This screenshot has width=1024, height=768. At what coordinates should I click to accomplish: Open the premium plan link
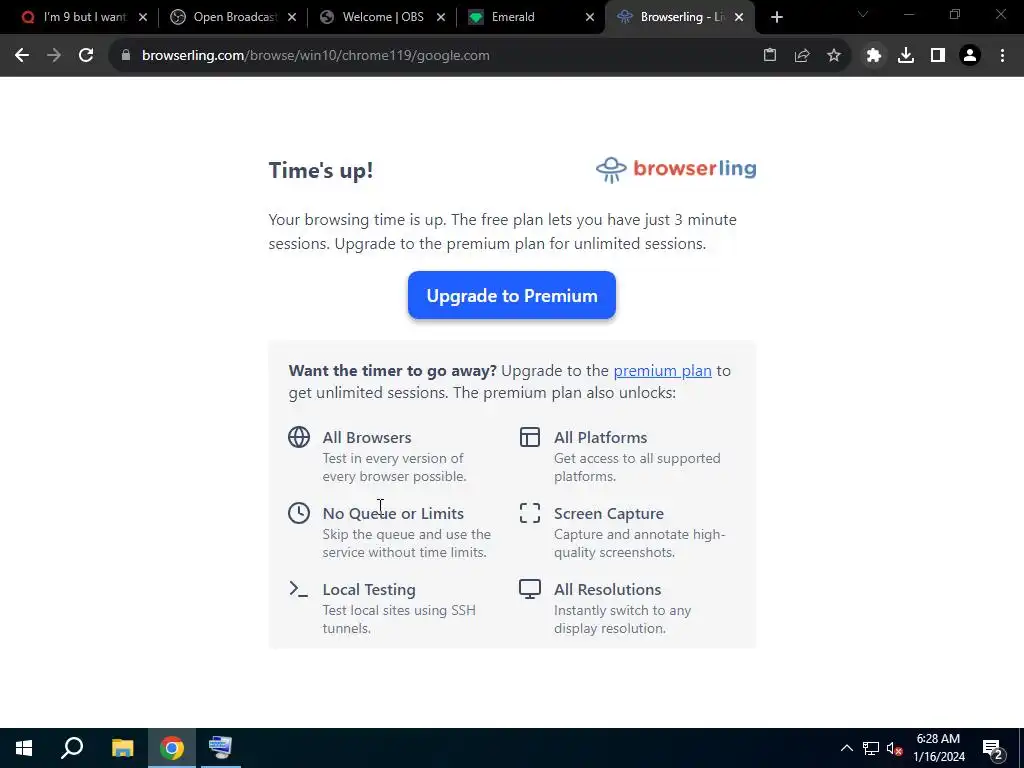(662, 370)
